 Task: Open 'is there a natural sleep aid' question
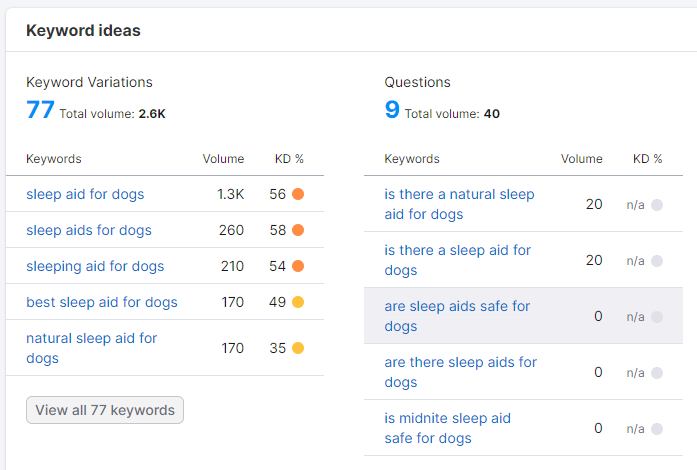tap(459, 204)
